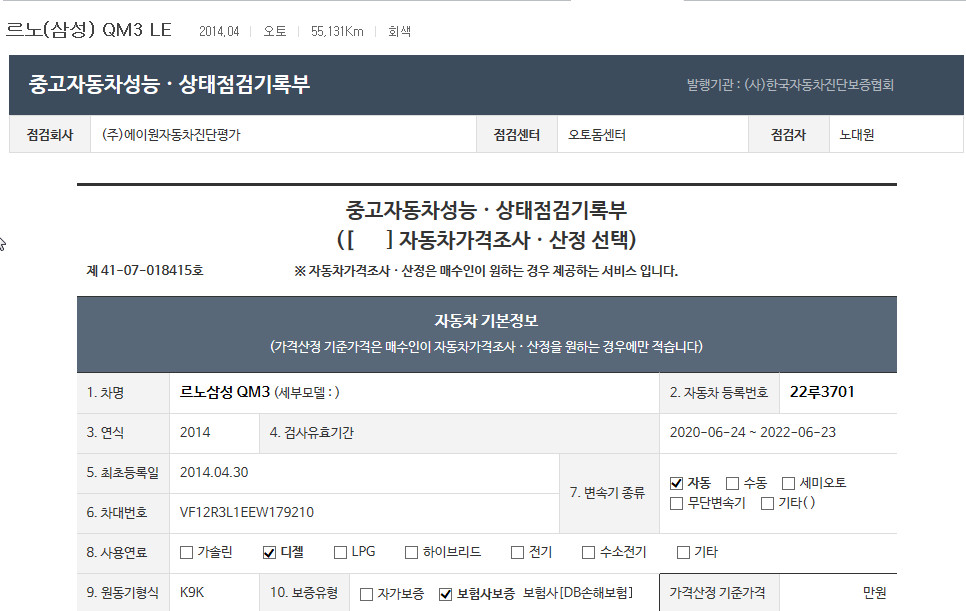Select the 5. 최초등록일 label
Screen dimensions: 966x611
point(123,472)
